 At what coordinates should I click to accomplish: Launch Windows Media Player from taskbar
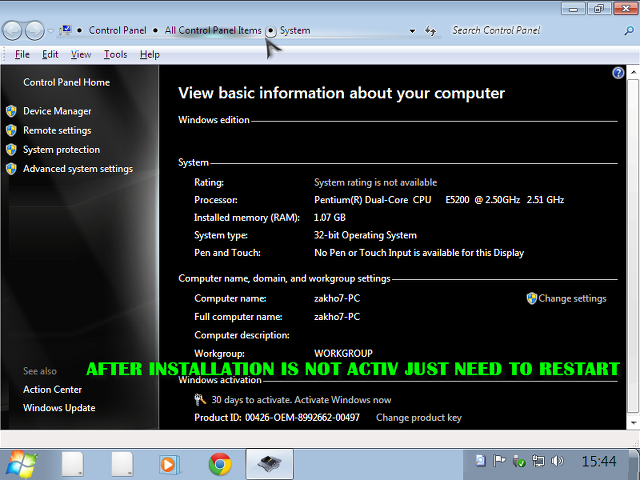[169, 464]
